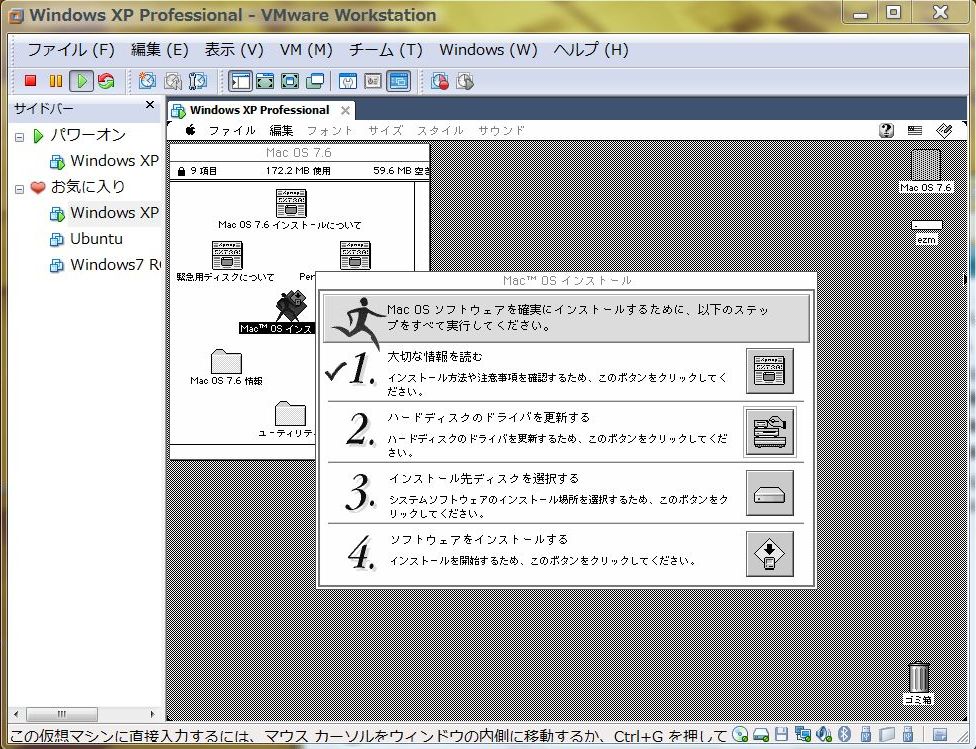
Task: Click the sidebar horizontal scrollbar thumb
Action: pyautogui.click(x=62, y=714)
